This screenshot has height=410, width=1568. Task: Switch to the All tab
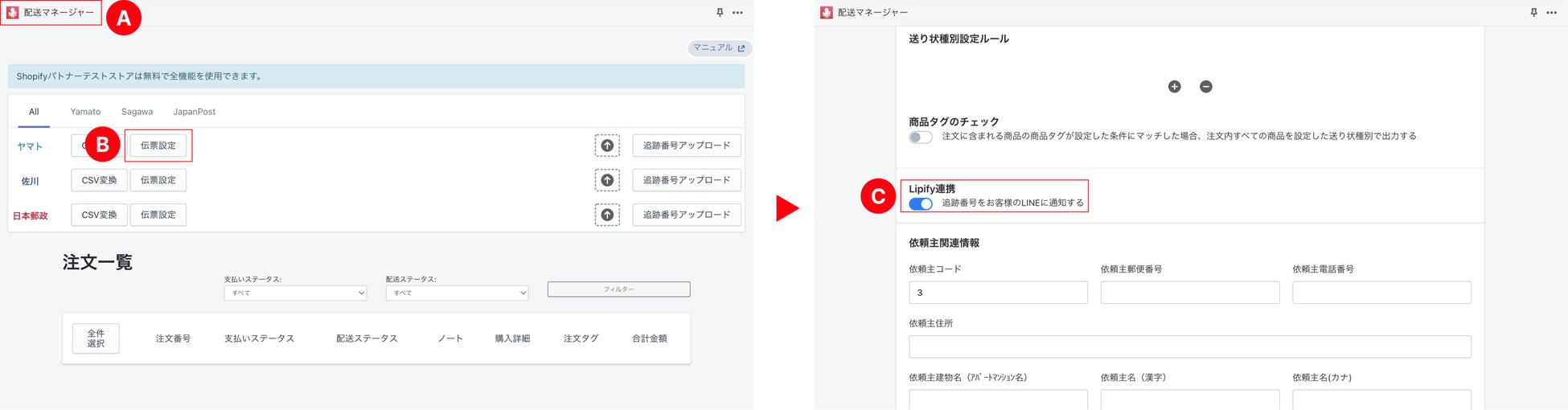34,112
